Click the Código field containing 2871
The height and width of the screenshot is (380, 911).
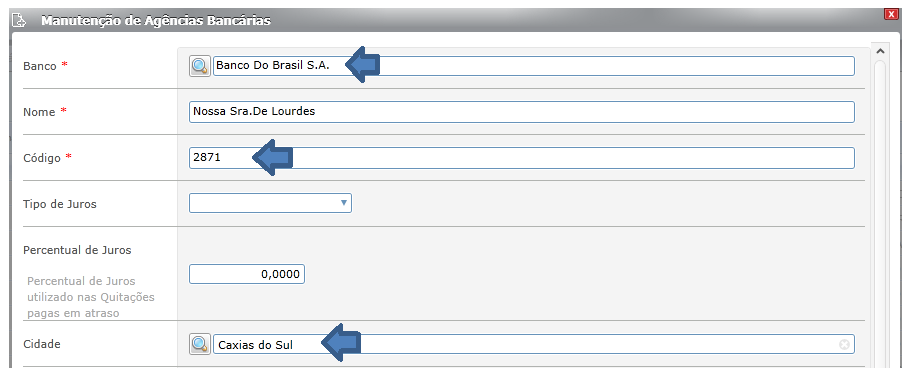pos(522,158)
